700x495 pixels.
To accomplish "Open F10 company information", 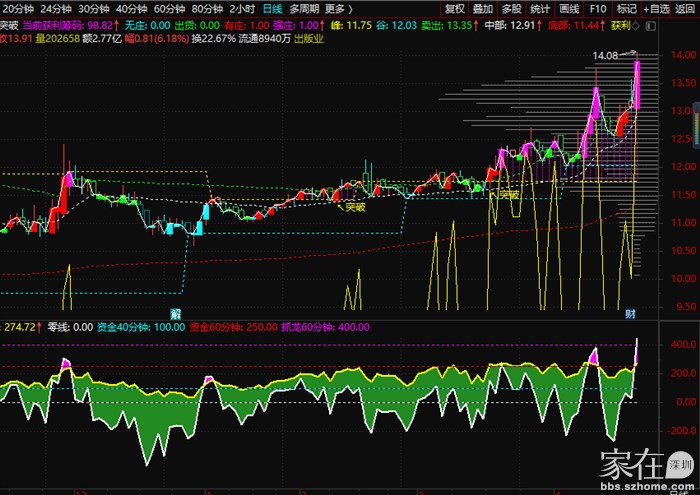I will (x=597, y=7).
